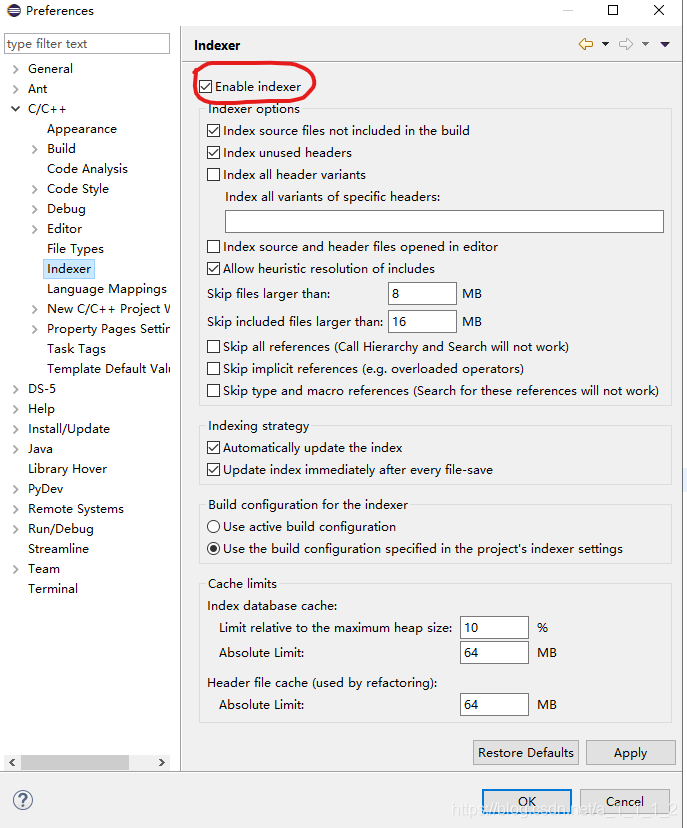
Task: Expand the DS-5 tree node
Action: tap(15, 389)
